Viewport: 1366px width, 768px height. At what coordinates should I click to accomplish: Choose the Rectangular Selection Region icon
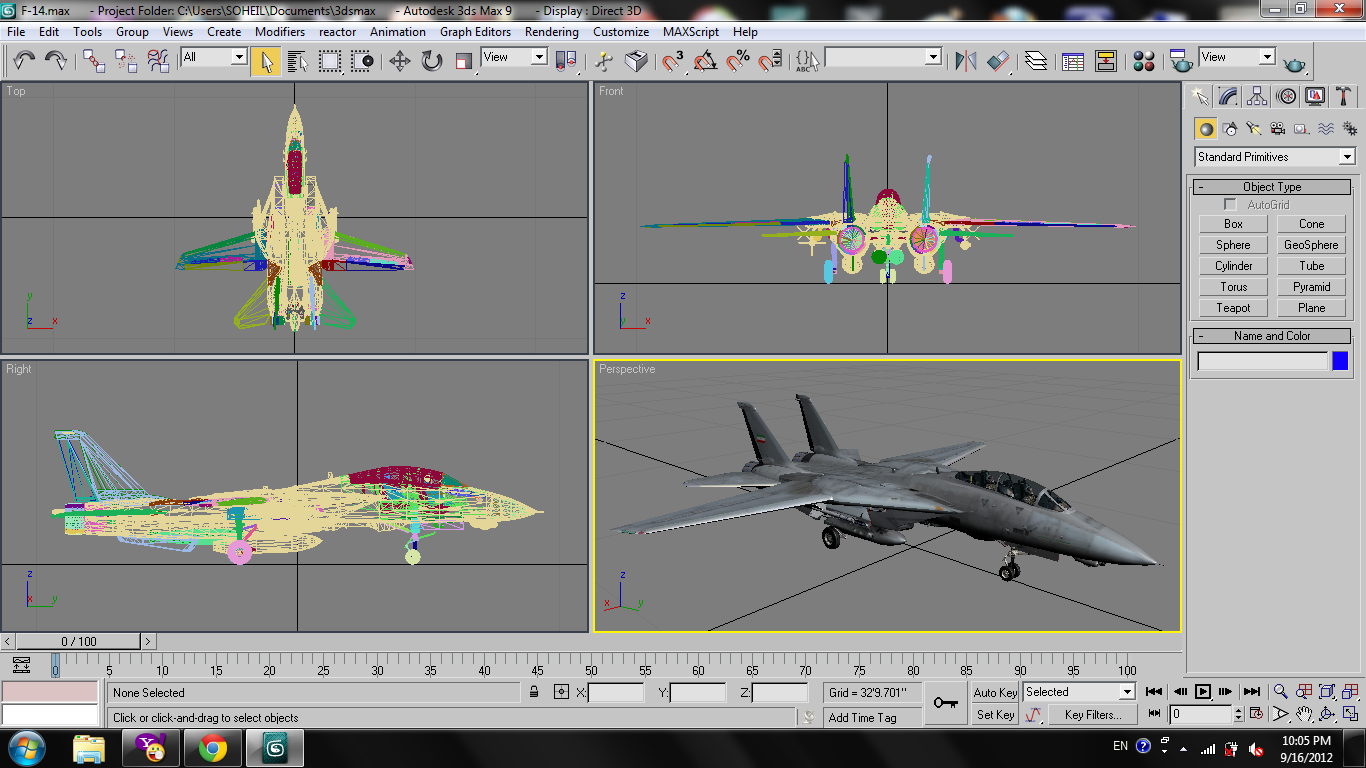point(330,61)
